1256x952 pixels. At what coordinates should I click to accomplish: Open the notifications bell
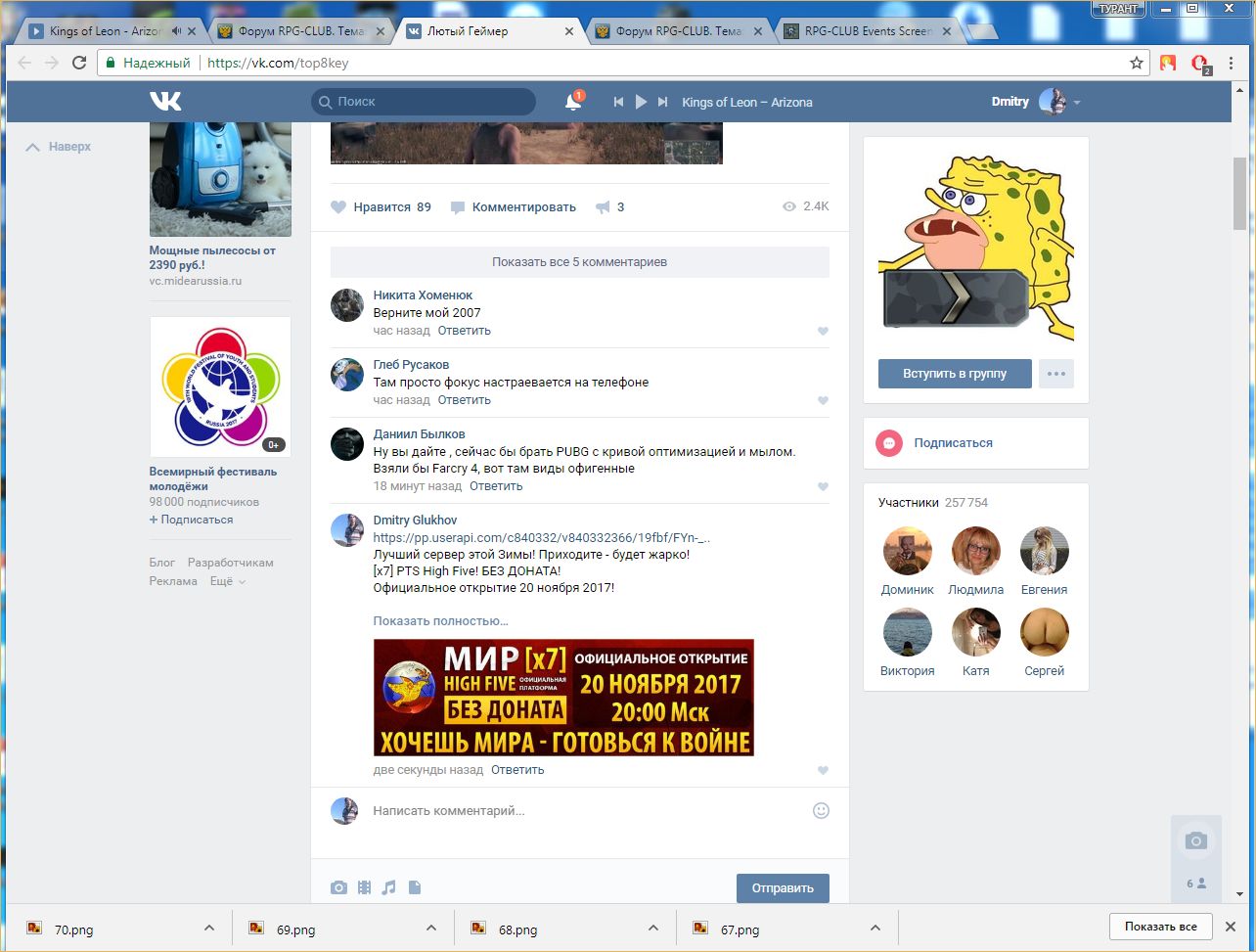(573, 102)
